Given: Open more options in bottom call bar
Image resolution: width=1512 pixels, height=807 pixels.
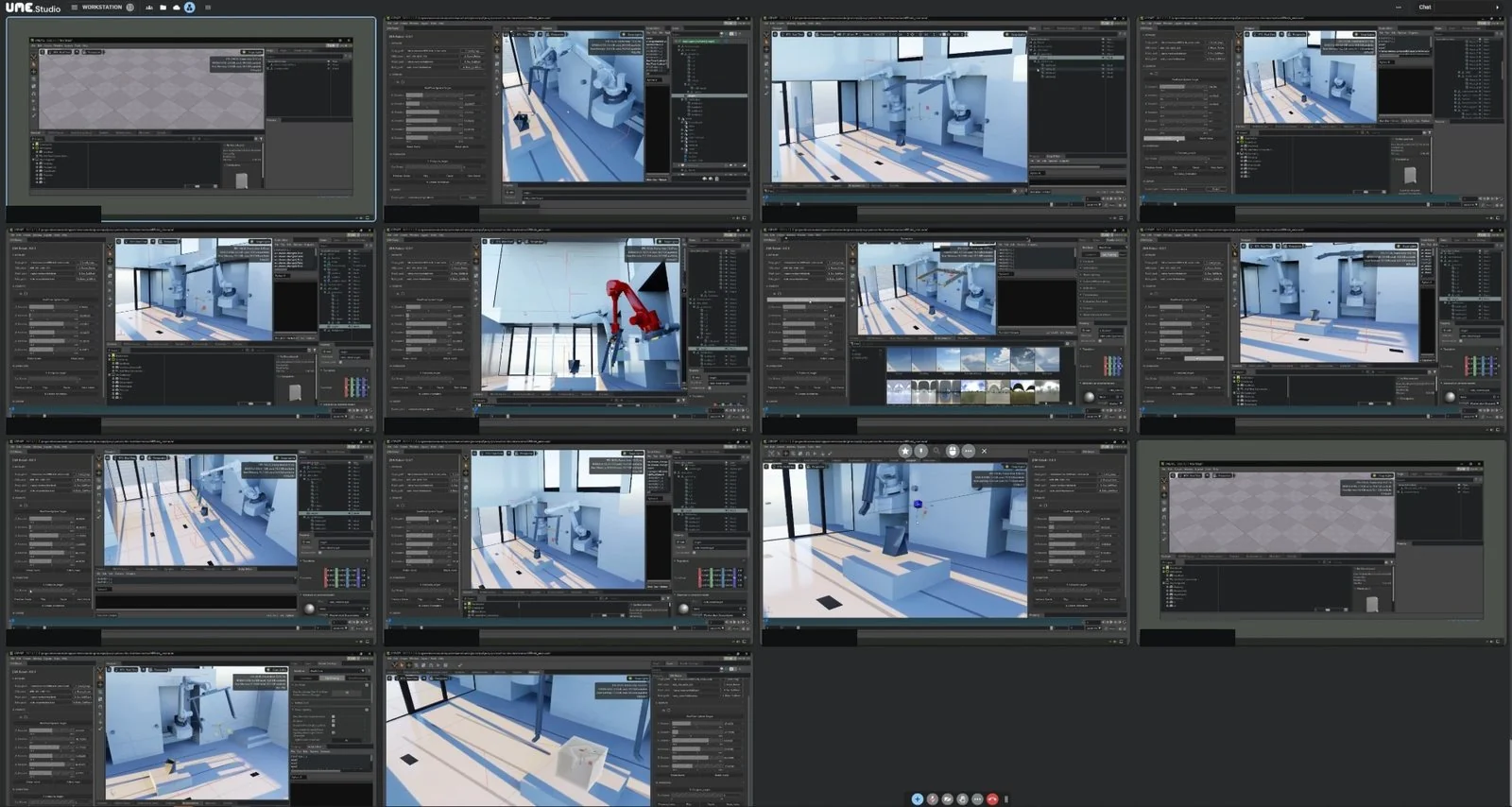Looking at the screenshot, I should pyautogui.click(x=977, y=799).
